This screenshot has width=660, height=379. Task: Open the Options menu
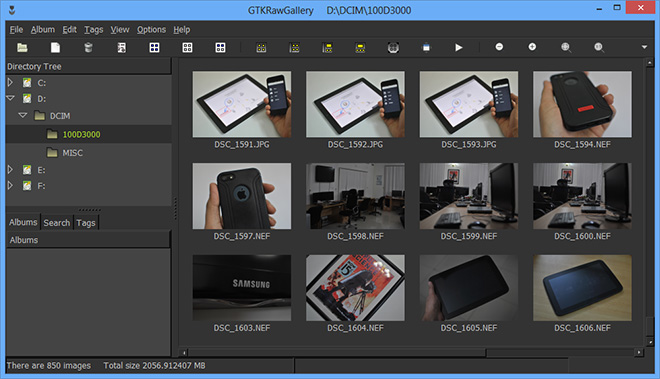[x=151, y=29]
